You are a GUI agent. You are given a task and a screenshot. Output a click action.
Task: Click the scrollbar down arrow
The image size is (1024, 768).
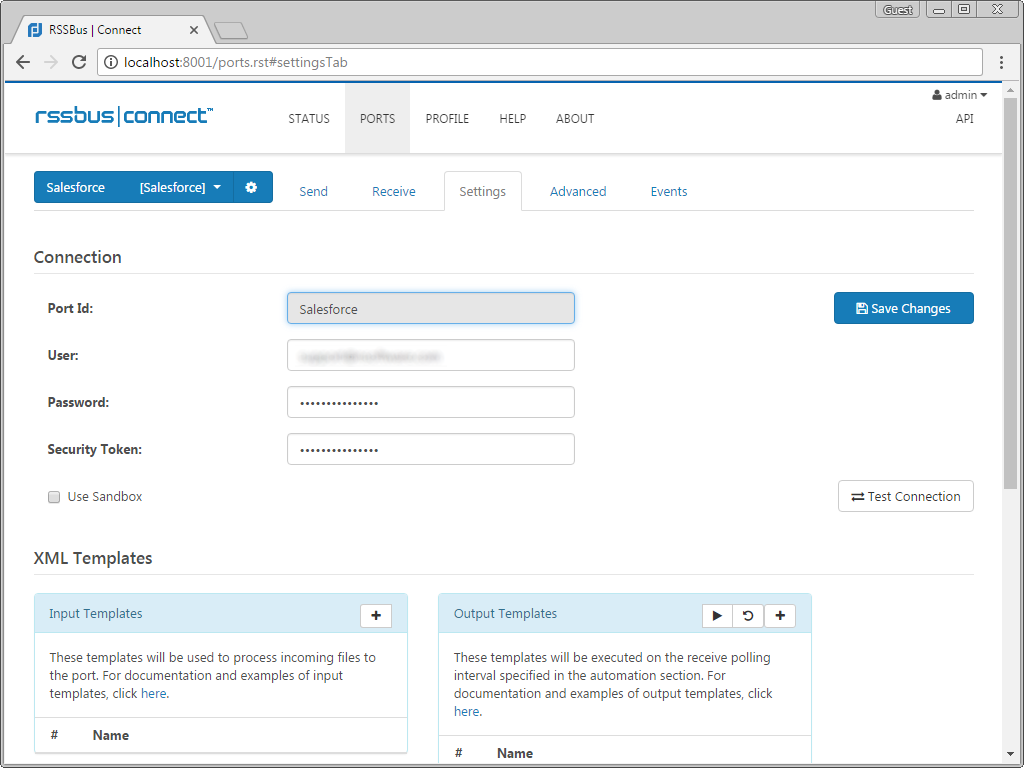(1010, 754)
